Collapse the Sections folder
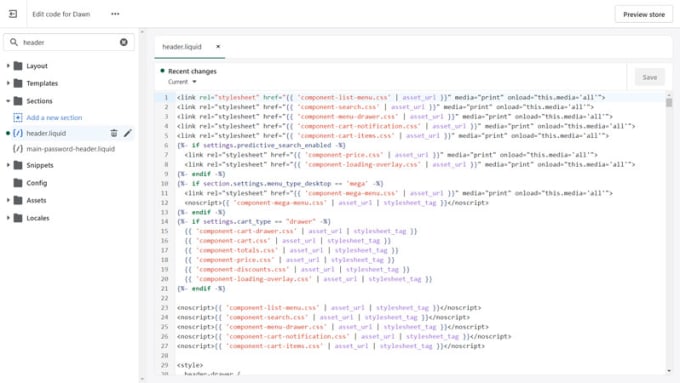This screenshot has height=383, width=680. 8,101
